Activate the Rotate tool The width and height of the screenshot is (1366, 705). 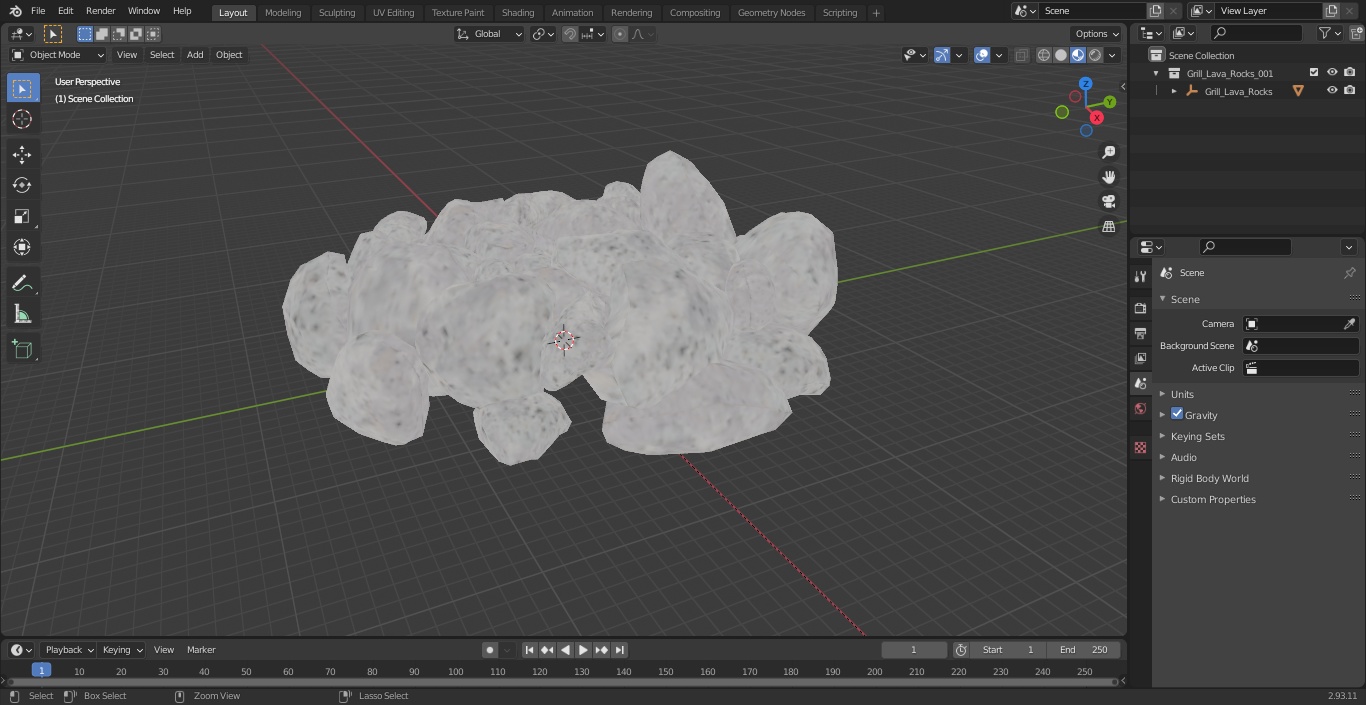click(22, 185)
